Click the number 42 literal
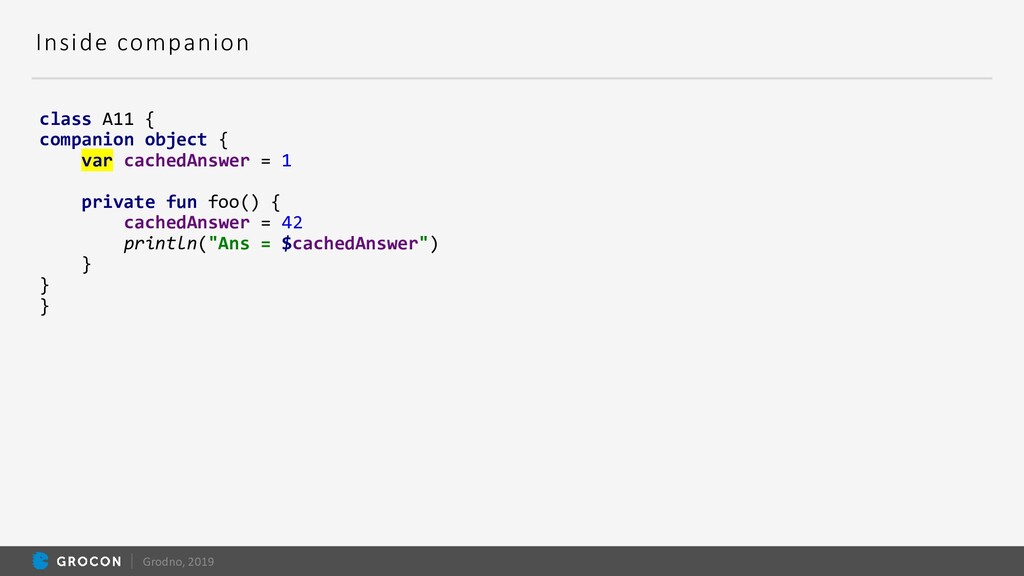Viewport: 1024px width, 576px height. (x=292, y=223)
